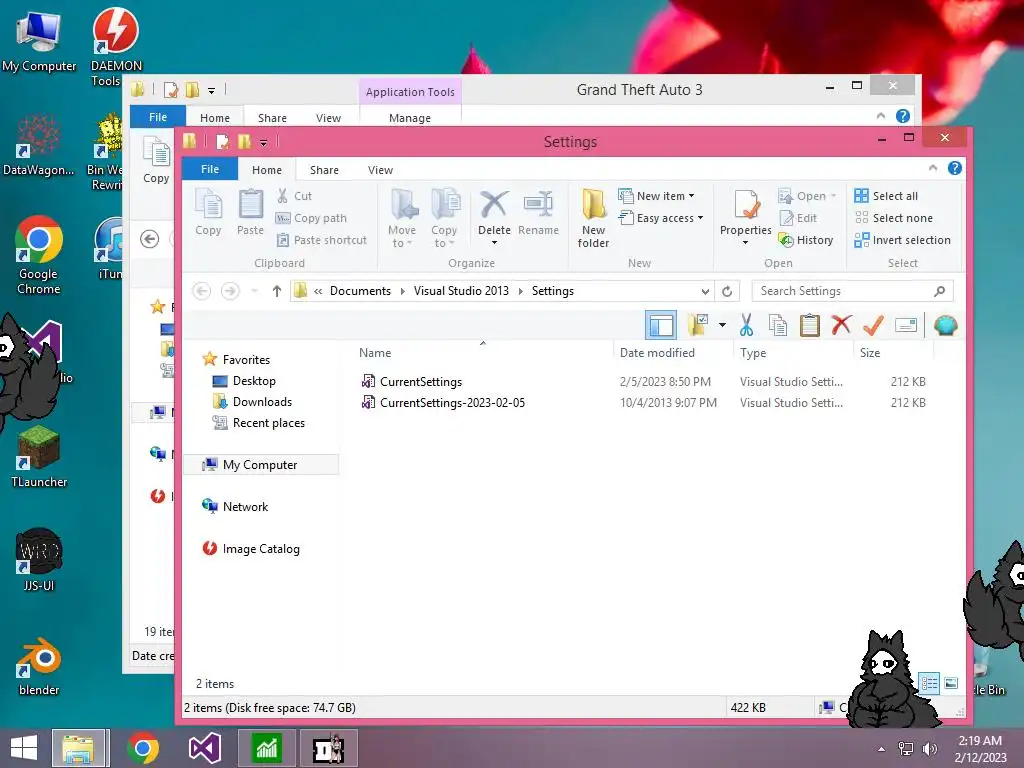The height and width of the screenshot is (768, 1024).
Task: Switch to the Home tab in Settings window
Action: (x=266, y=170)
